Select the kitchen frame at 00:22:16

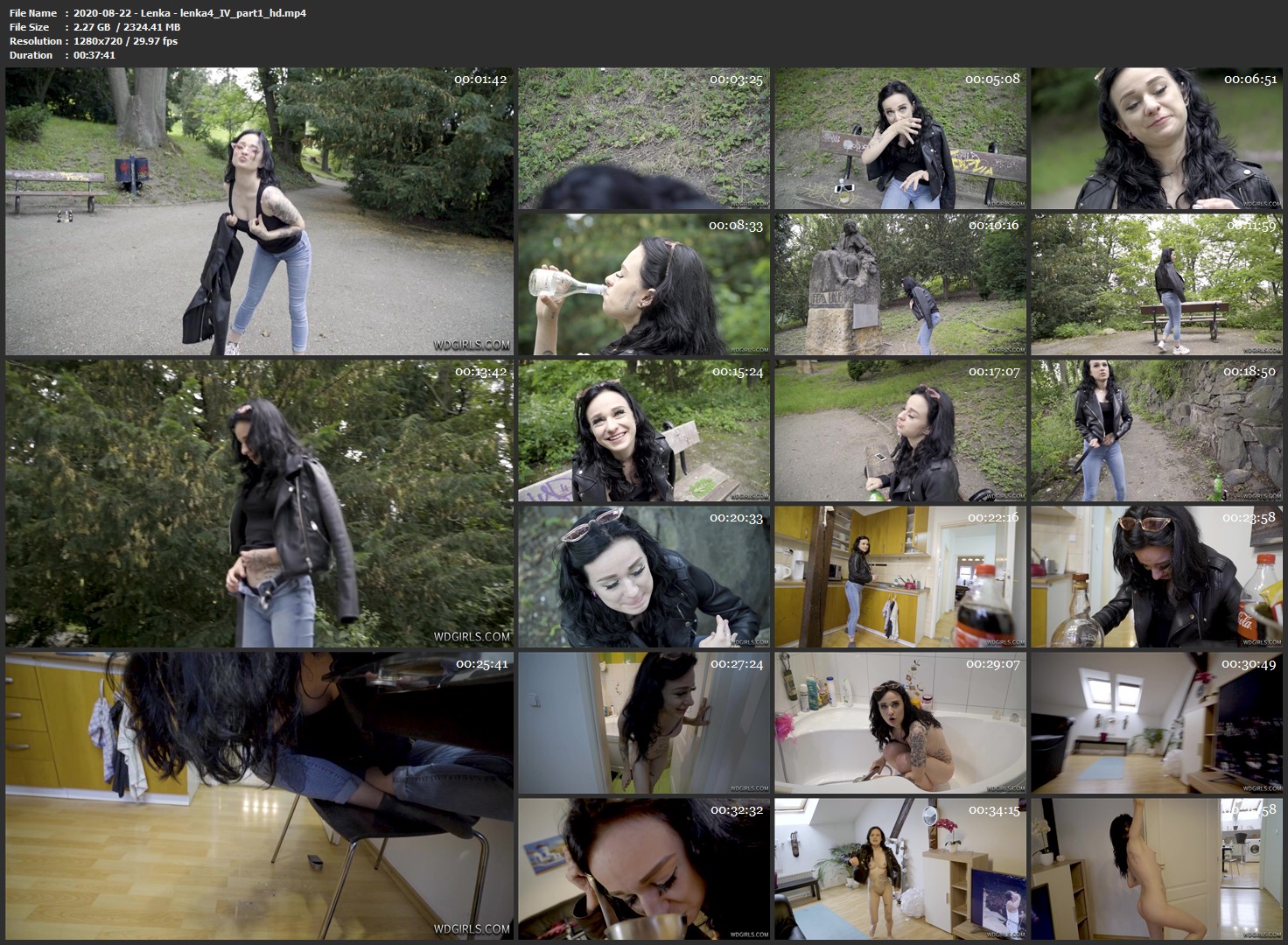[x=899, y=577]
